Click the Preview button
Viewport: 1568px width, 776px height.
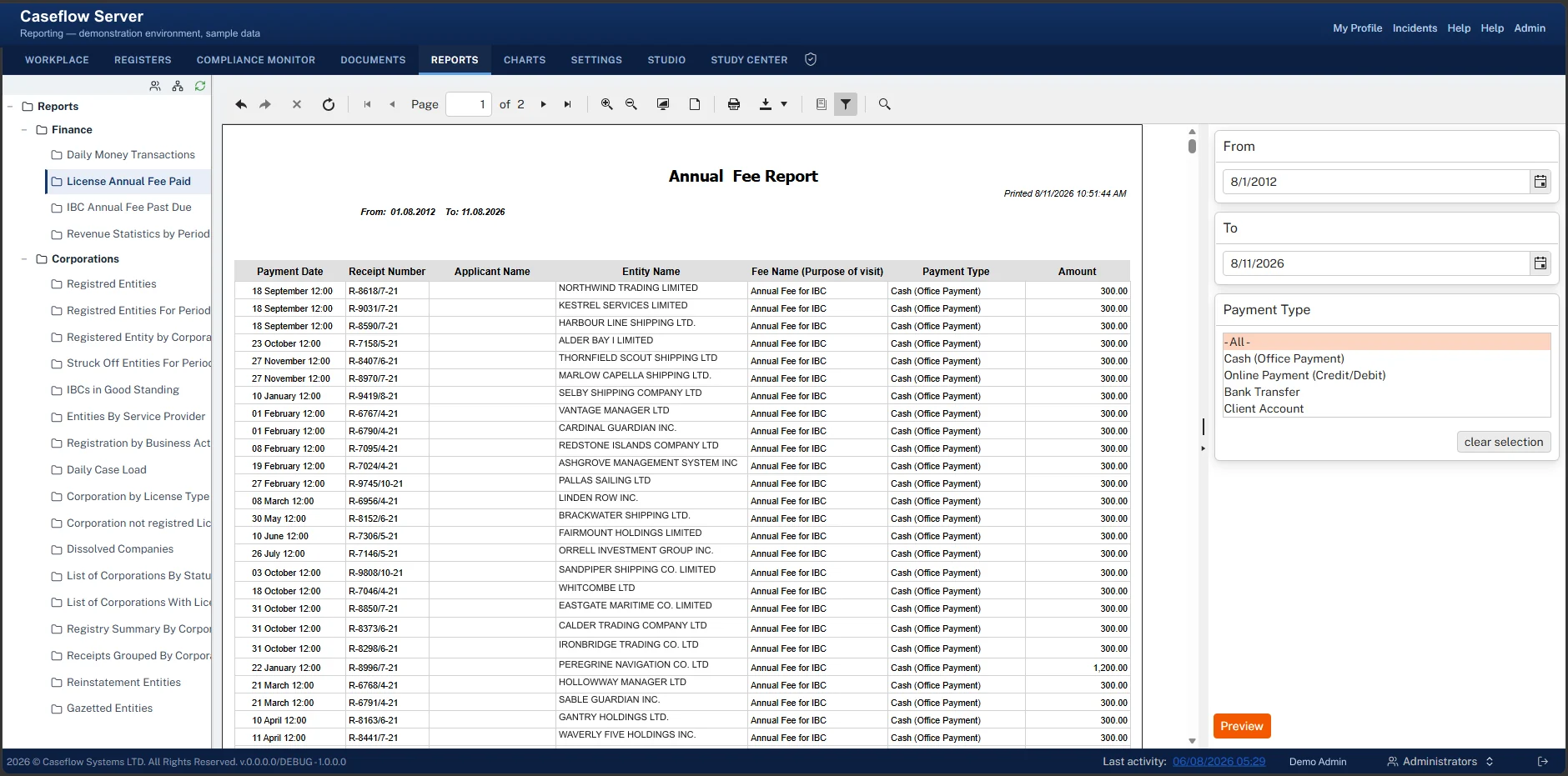1242,726
